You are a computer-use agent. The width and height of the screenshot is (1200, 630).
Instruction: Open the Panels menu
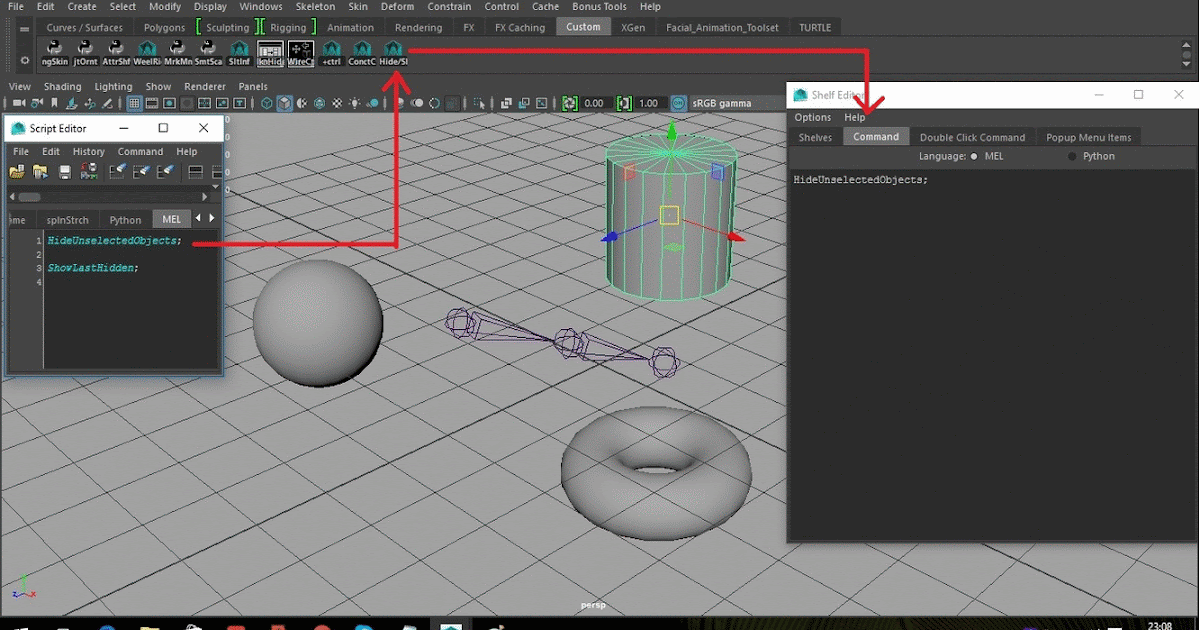click(253, 86)
